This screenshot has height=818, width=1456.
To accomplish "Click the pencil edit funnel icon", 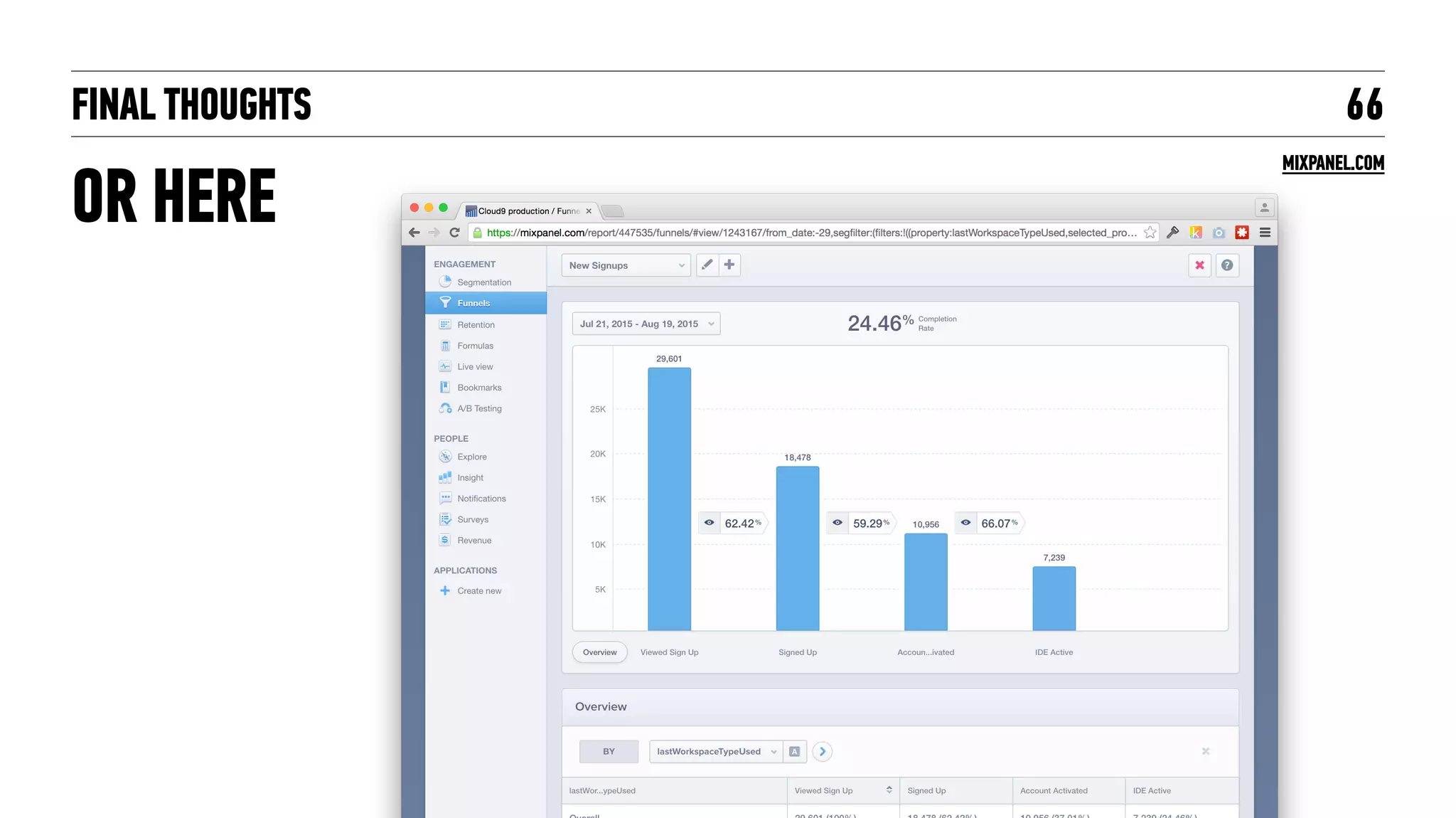I will coord(707,265).
